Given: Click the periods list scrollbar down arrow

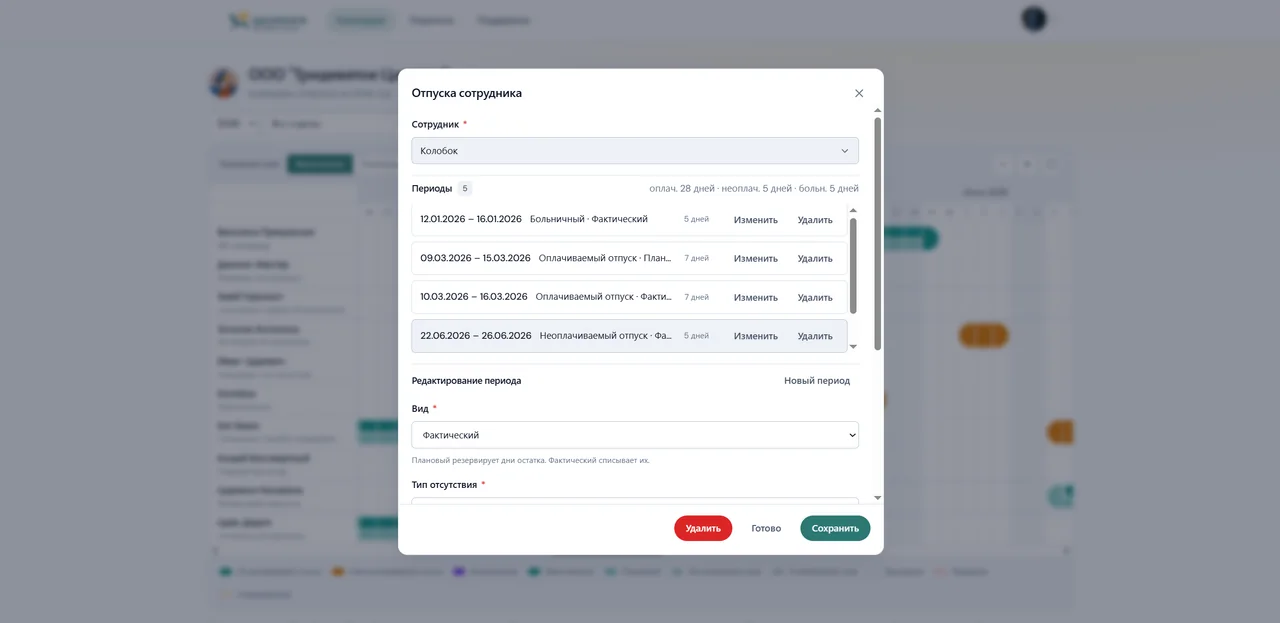Looking at the screenshot, I should click(x=853, y=347).
